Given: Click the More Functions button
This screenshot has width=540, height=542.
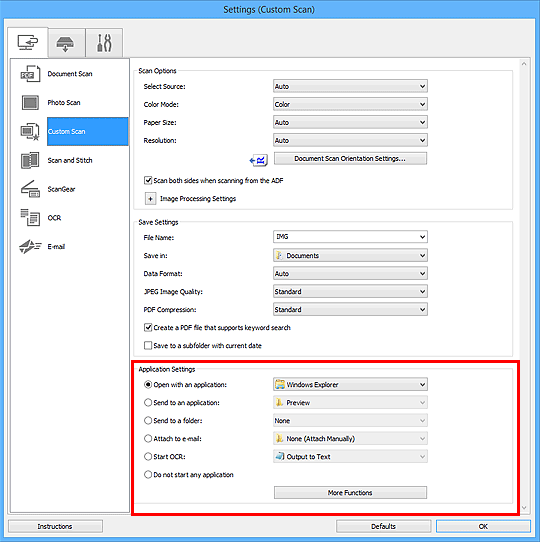Looking at the screenshot, I should (350, 493).
